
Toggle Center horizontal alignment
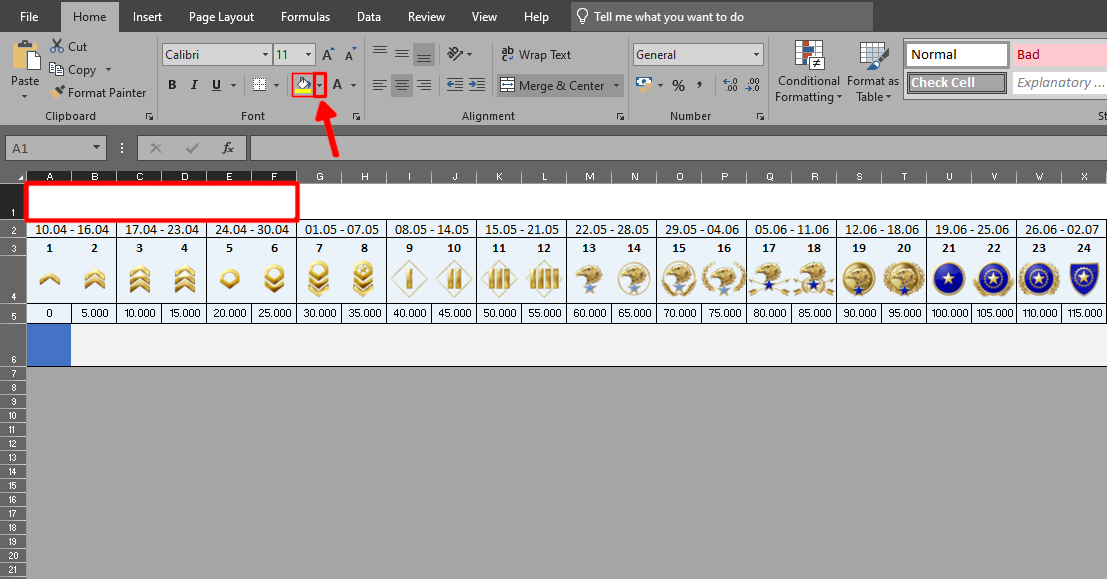click(x=402, y=85)
